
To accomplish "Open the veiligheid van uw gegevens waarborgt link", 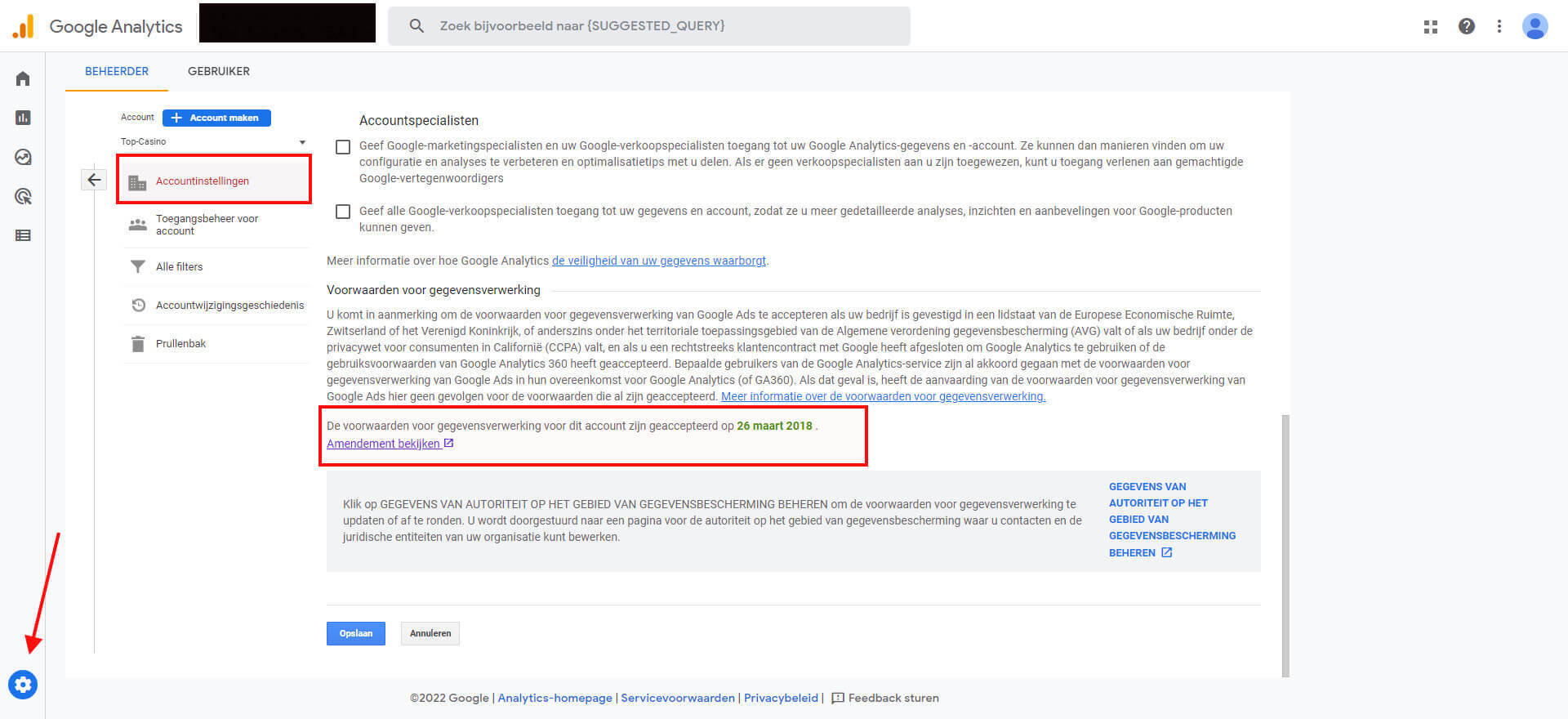I will pyautogui.click(x=659, y=261).
